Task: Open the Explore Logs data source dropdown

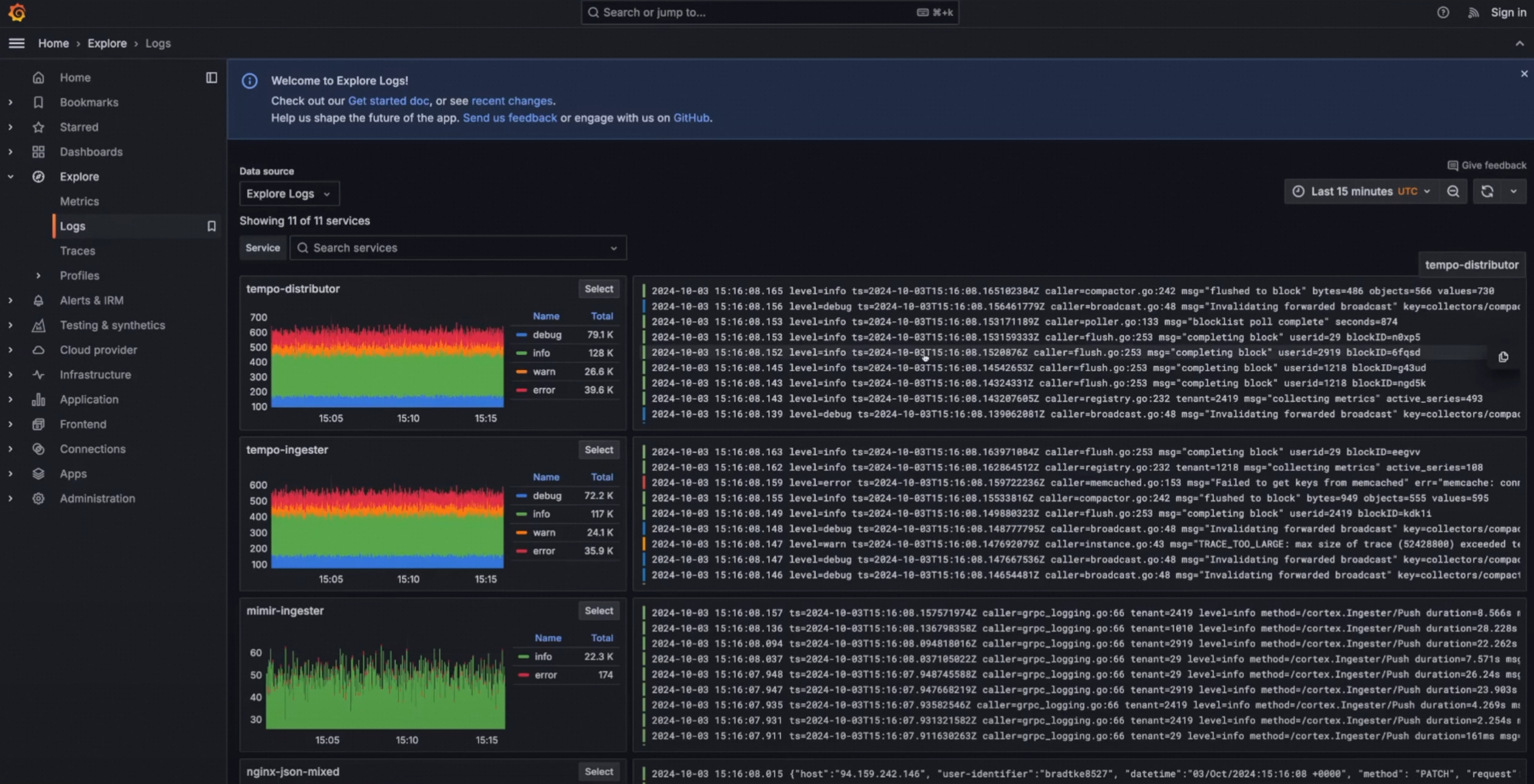Action: click(x=289, y=194)
